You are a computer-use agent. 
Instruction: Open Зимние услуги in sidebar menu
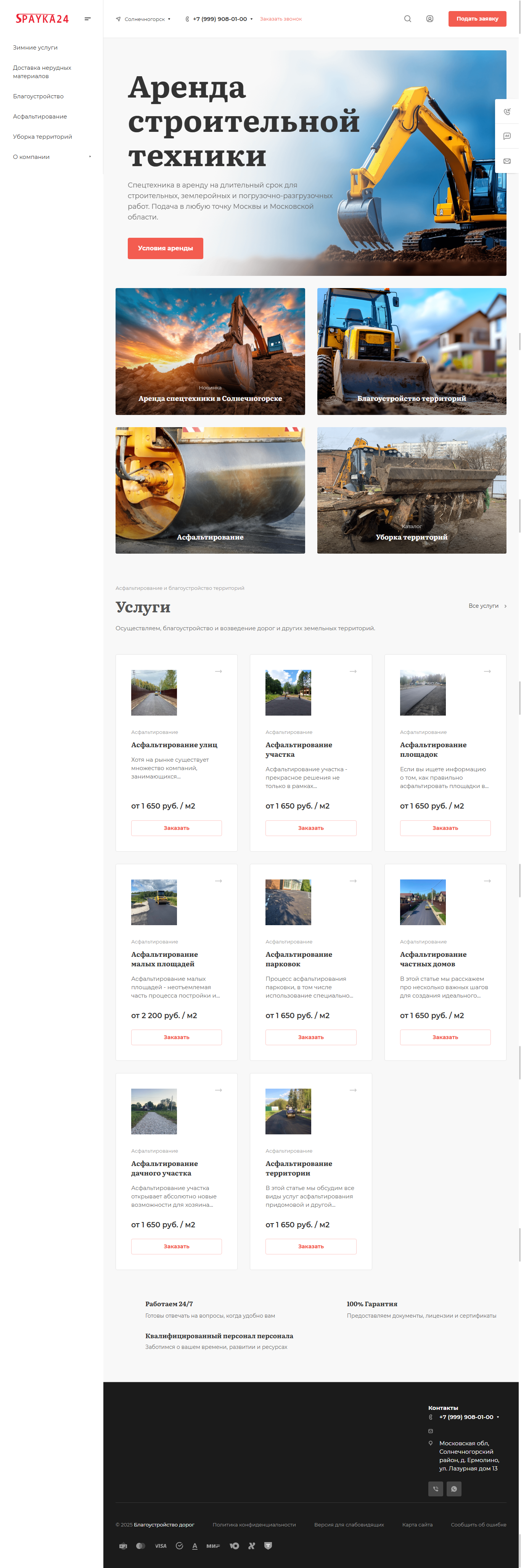(35, 48)
